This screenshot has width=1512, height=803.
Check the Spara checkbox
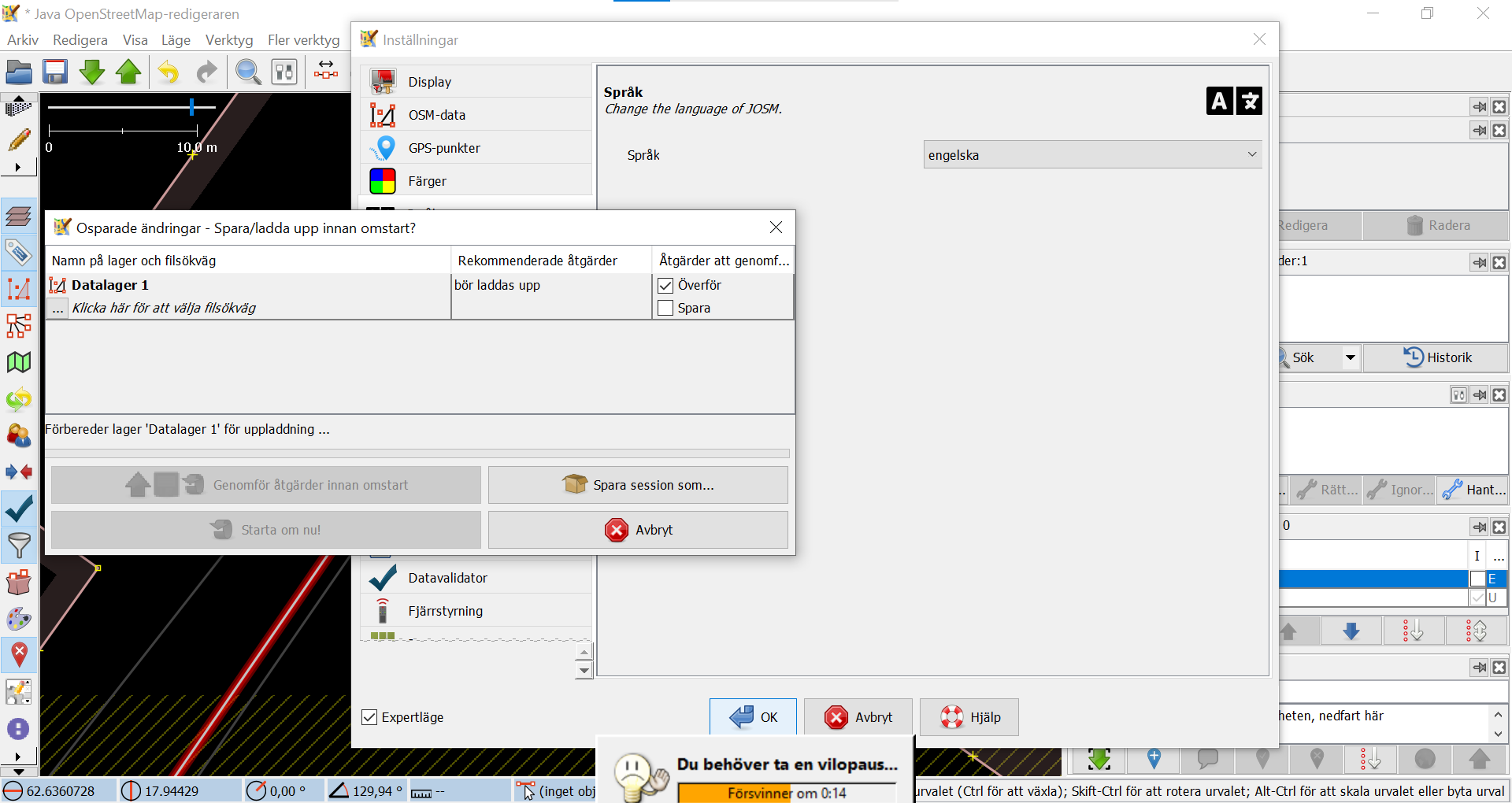click(x=665, y=309)
